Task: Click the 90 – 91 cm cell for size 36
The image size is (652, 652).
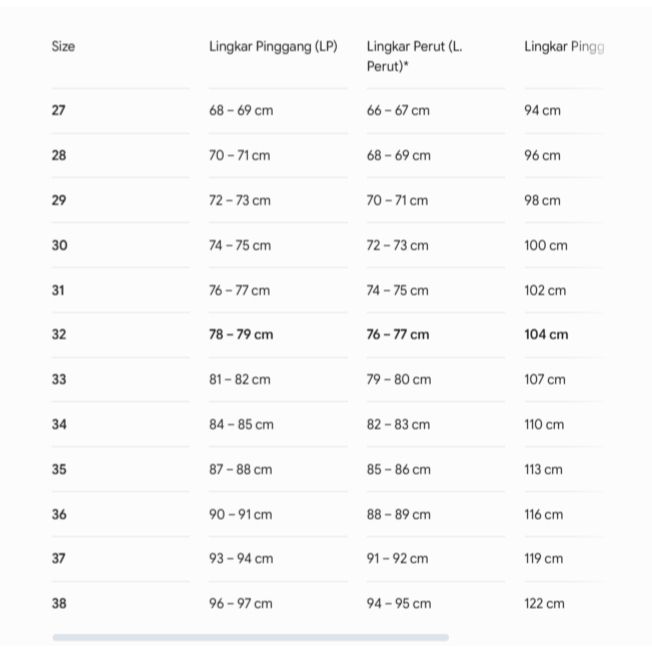Action: 241,514
